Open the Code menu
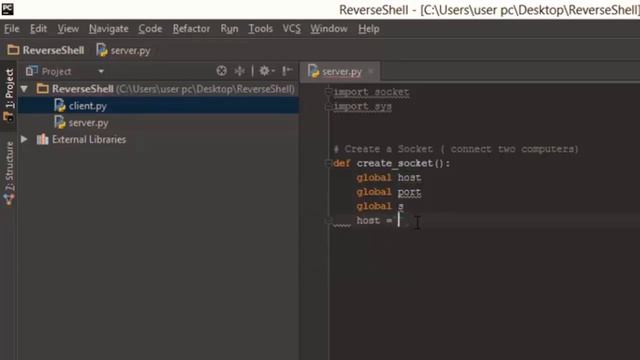The height and width of the screenshot is (360, 640). tap(150, 29)
